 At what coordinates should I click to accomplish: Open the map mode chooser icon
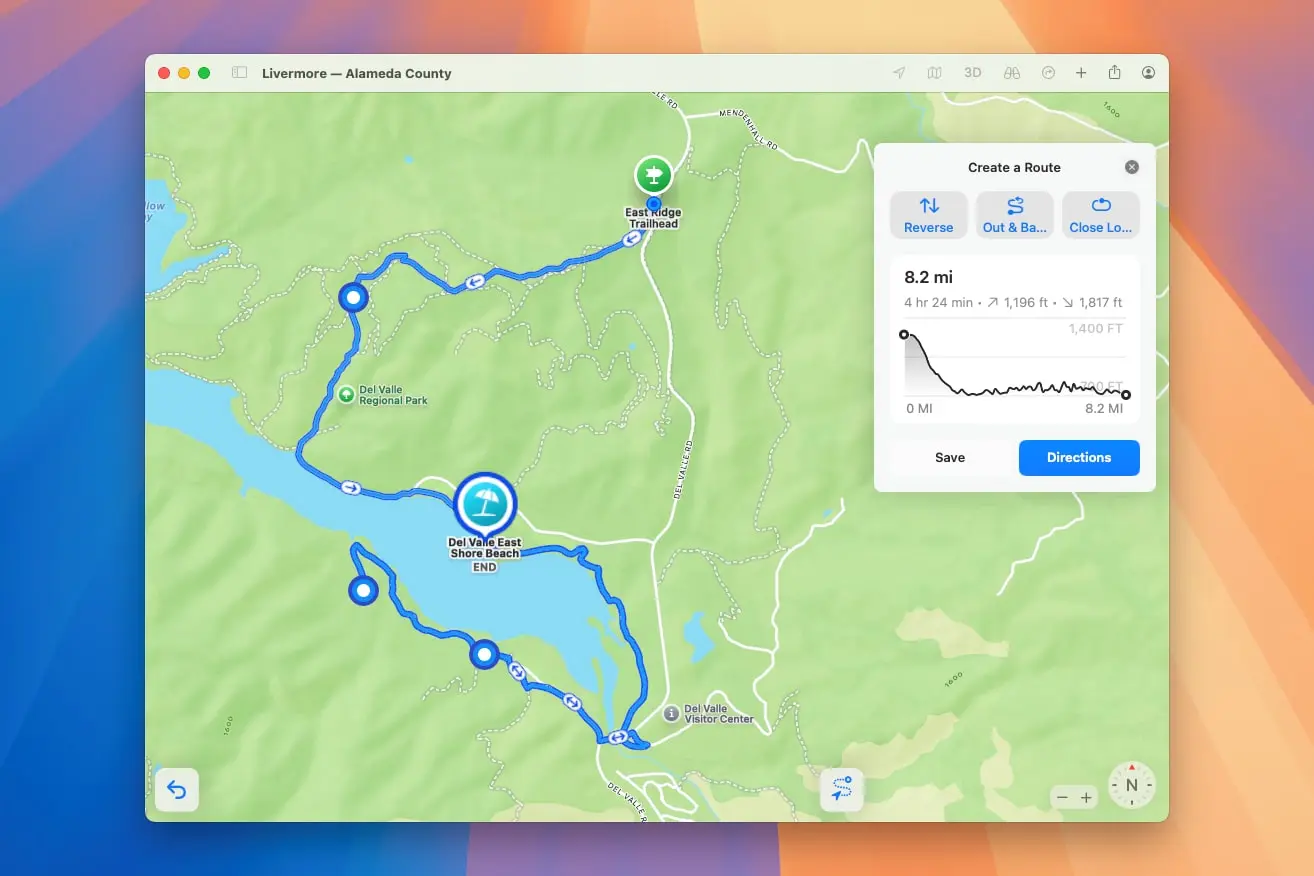[x=934, y=72]
